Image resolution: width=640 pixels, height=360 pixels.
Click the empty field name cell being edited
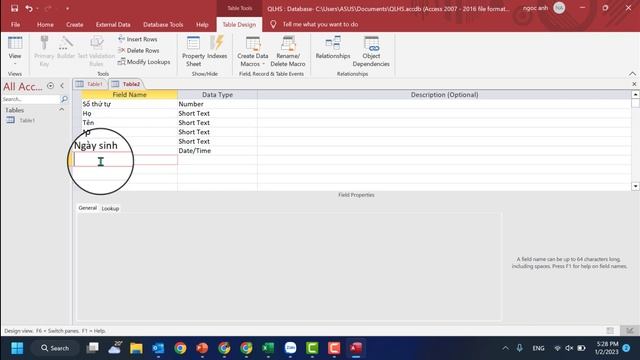(x=125, y=160)
